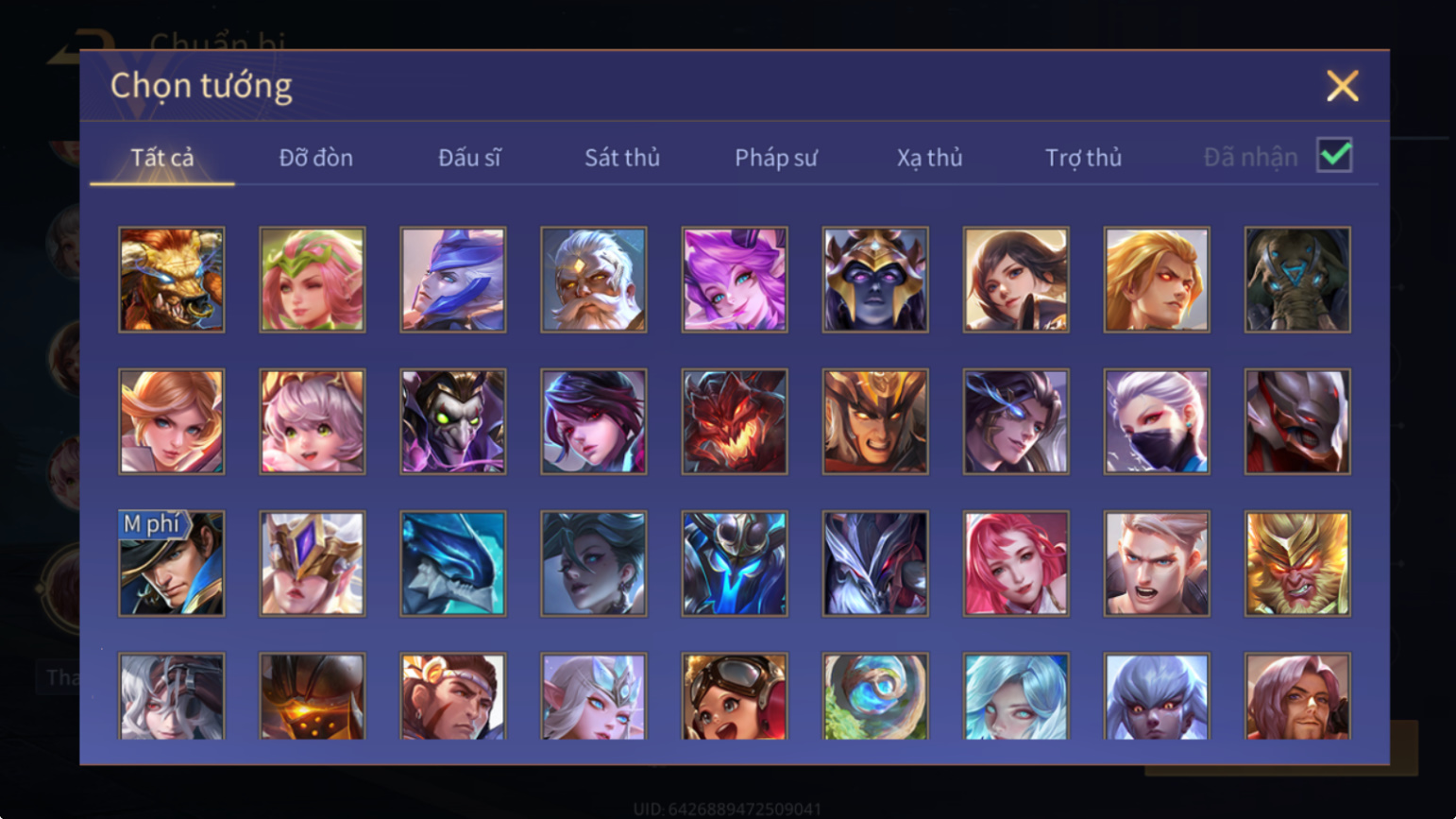Select the pink-haired woman hero in third row
Screen dimensions: 1456x819
coord(1016,564)
